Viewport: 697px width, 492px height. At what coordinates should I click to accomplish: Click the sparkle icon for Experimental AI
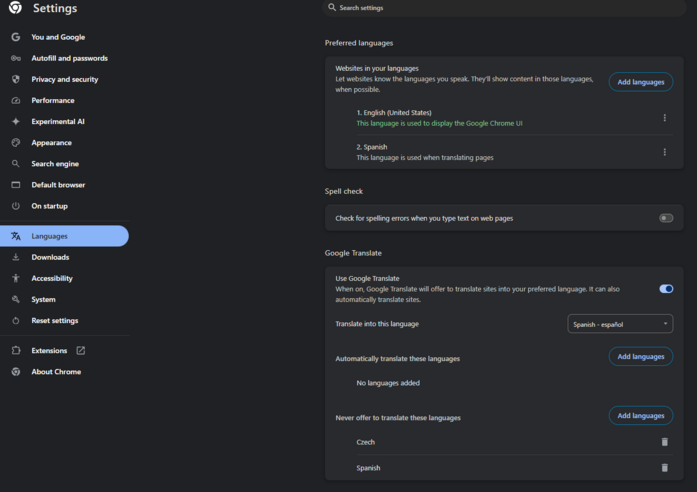pos(16,121)
